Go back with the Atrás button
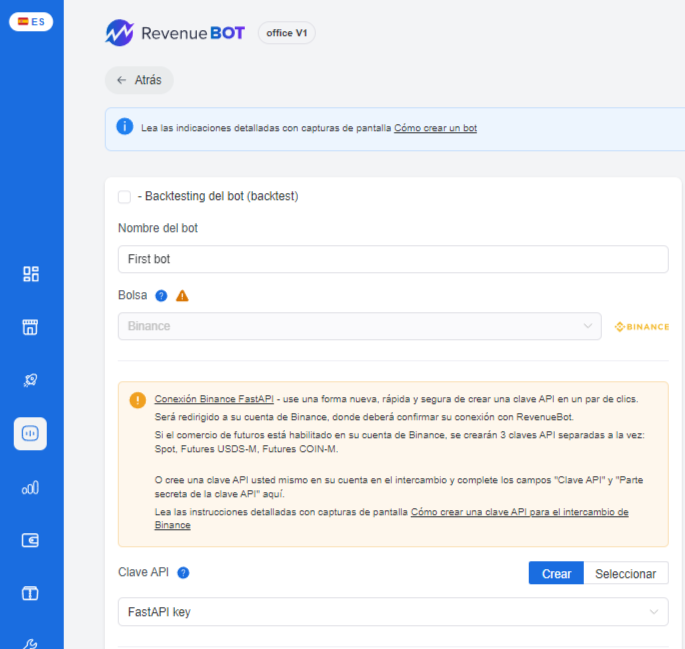This screenshot has height=649, width=685. (x=139, y=80)
